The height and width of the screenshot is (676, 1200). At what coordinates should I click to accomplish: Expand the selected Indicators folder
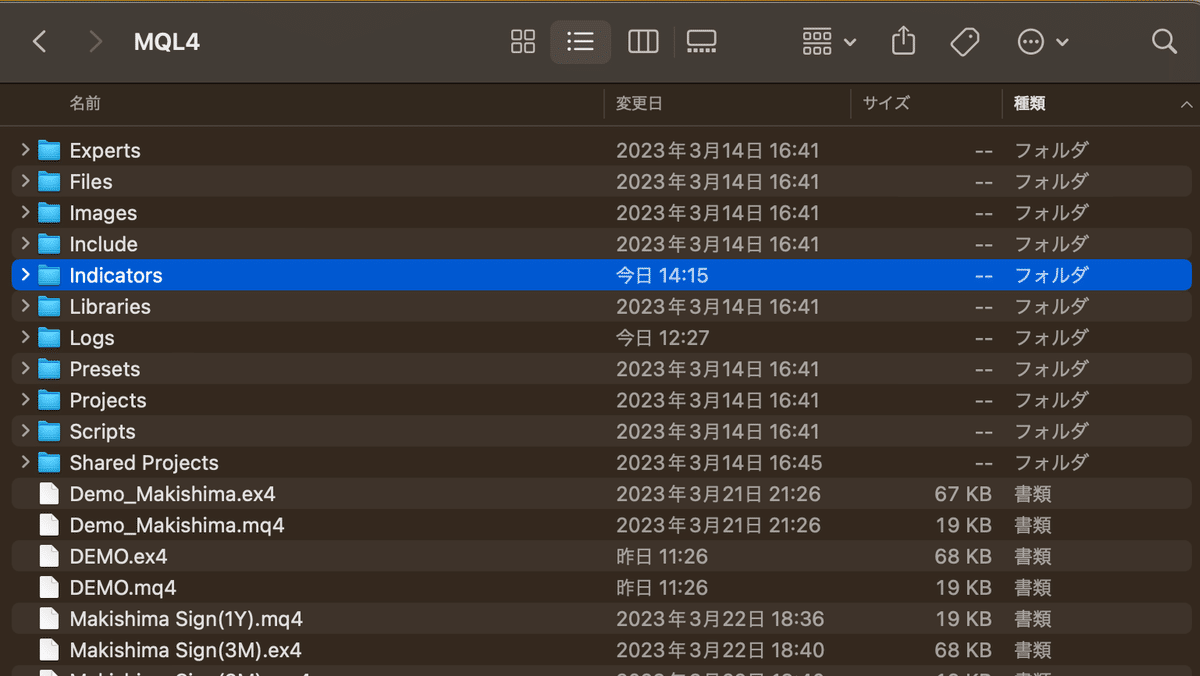click(25, 275)
